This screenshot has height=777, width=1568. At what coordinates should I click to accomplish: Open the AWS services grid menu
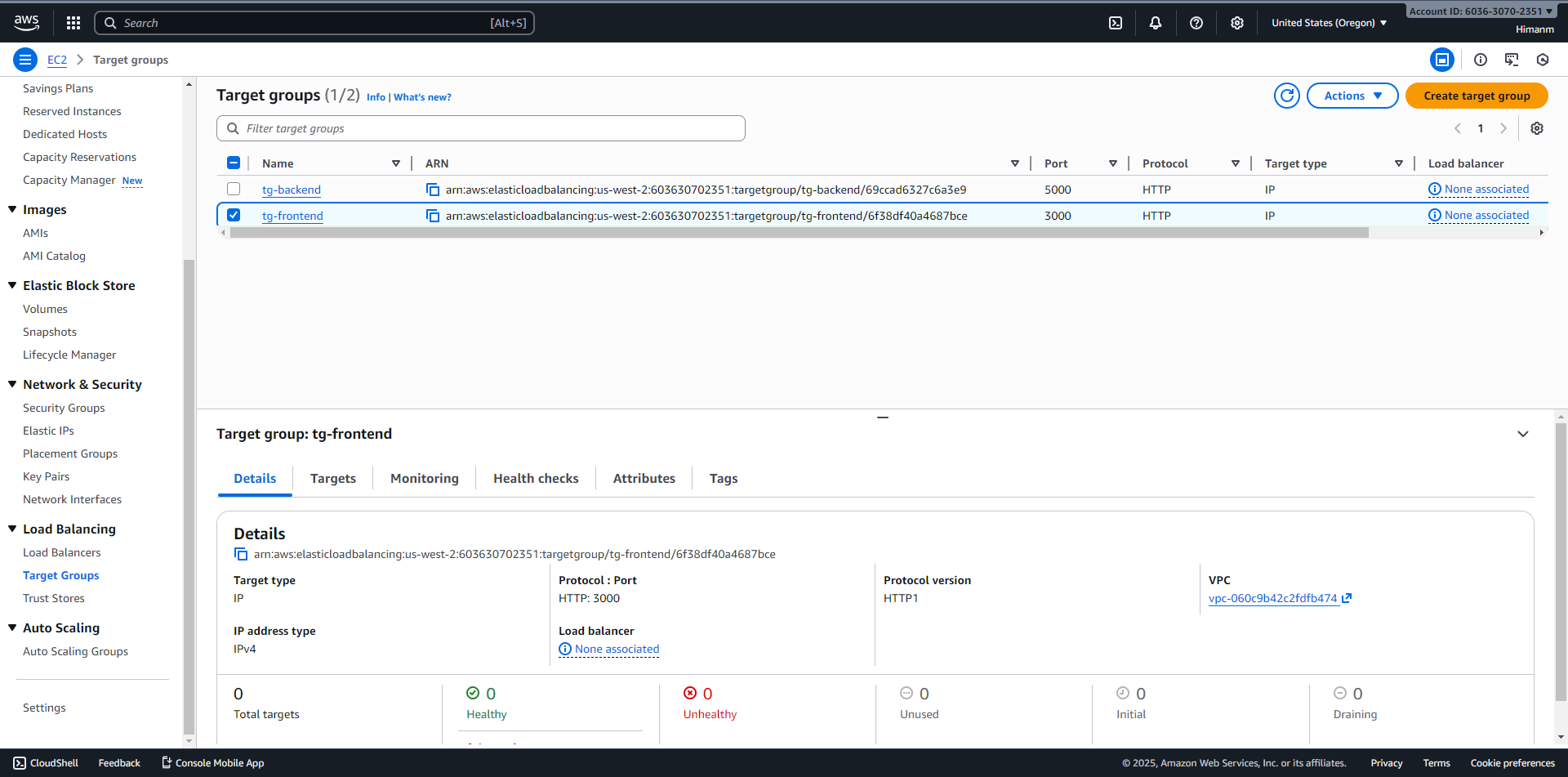pos(73,23)
